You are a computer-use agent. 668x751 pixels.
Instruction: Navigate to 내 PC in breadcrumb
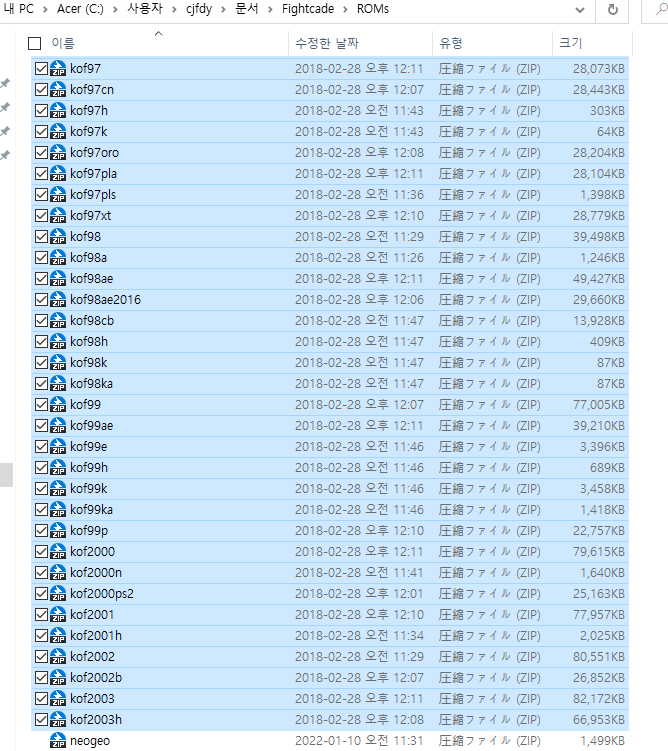[x=20, y=9]
